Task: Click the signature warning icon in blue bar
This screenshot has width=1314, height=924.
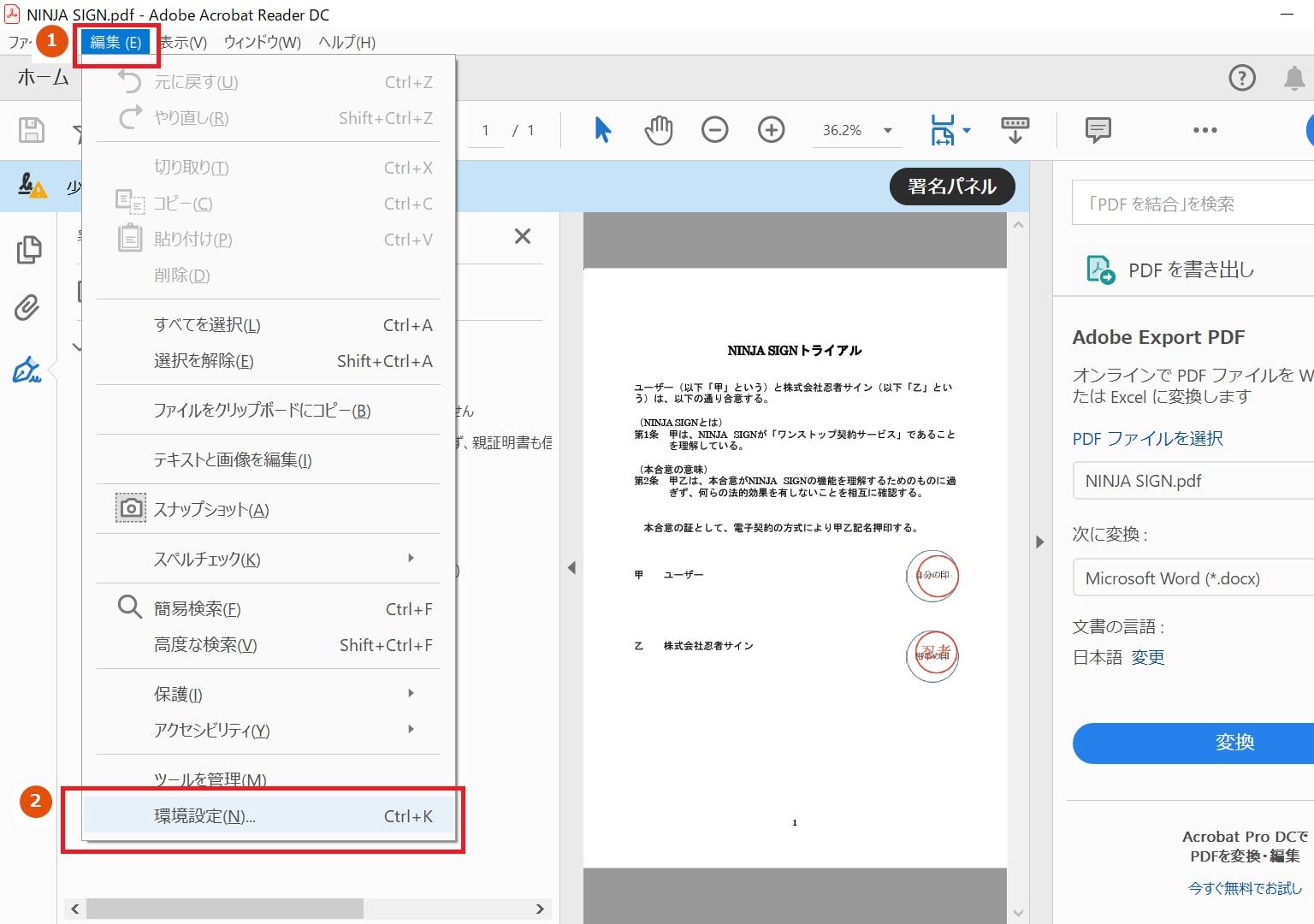Action: 33,186
